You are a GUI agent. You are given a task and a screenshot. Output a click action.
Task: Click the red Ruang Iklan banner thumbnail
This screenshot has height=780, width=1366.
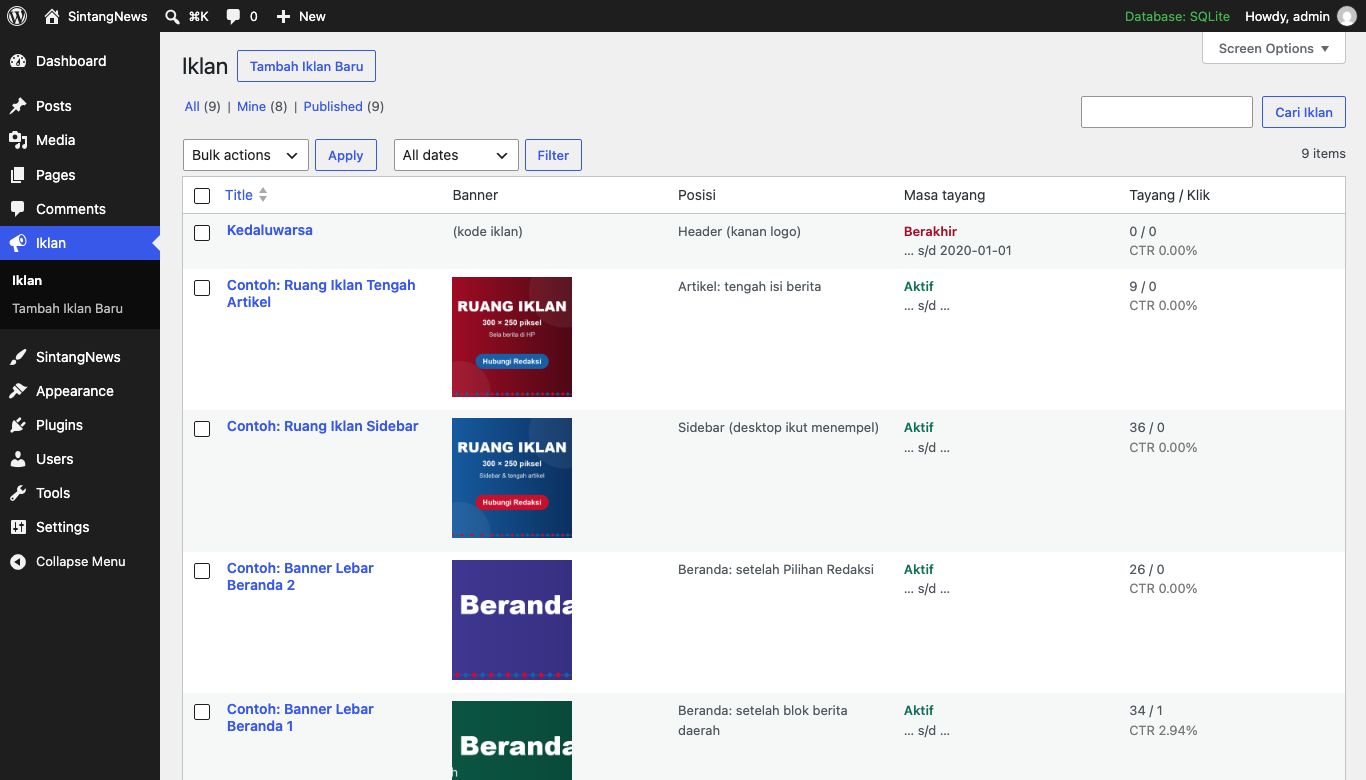click(x=512, y=337)
